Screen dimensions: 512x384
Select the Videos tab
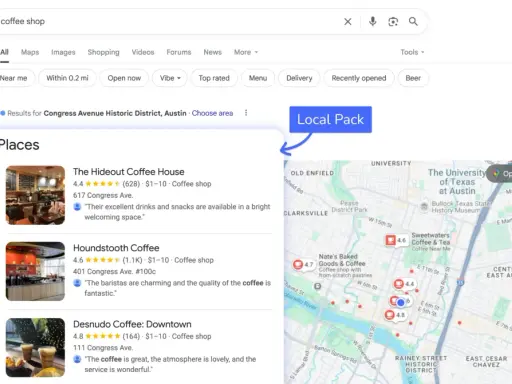pyautogui.click(x=143, y=52)
